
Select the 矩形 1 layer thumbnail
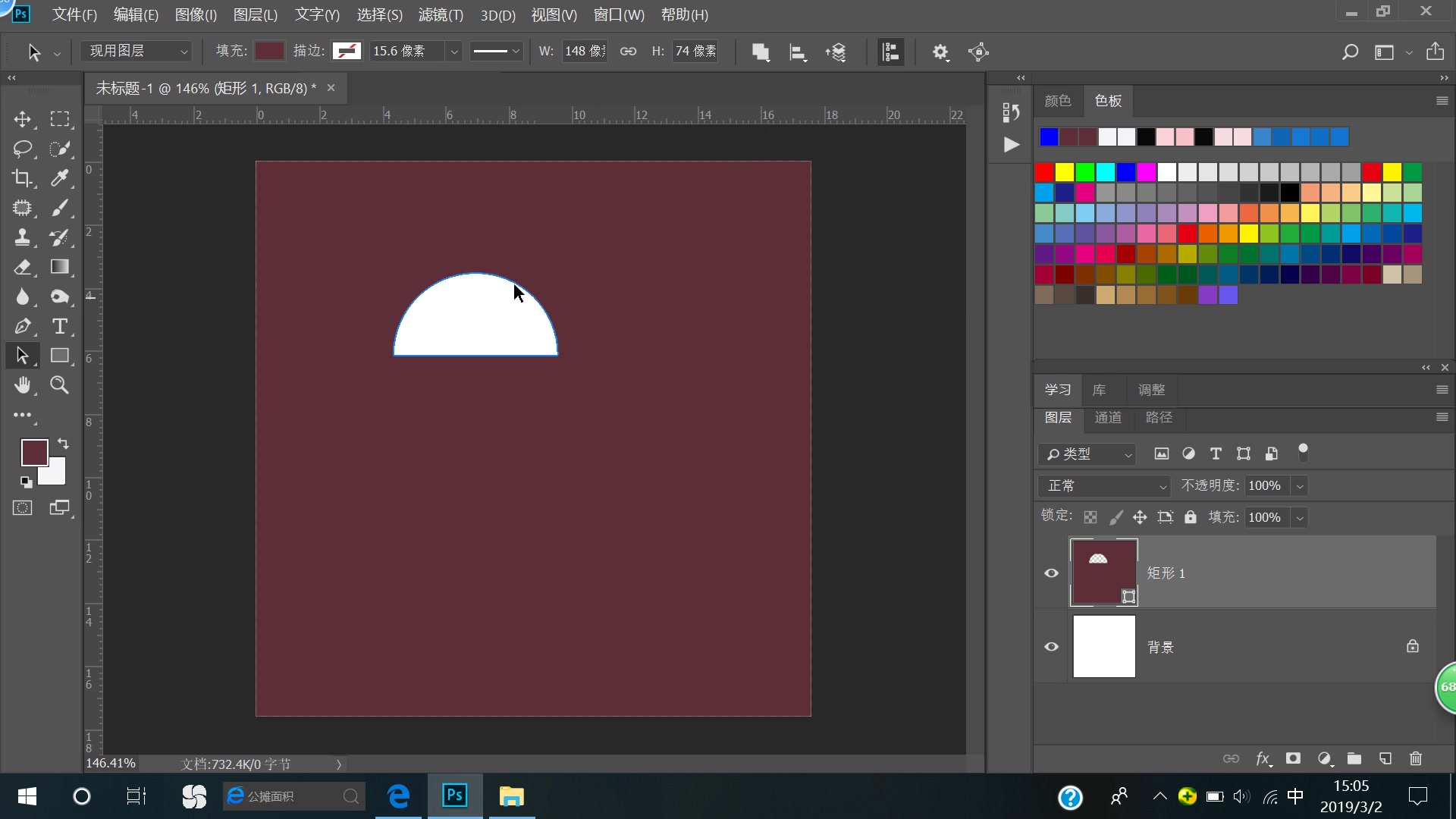(1103, 573)
